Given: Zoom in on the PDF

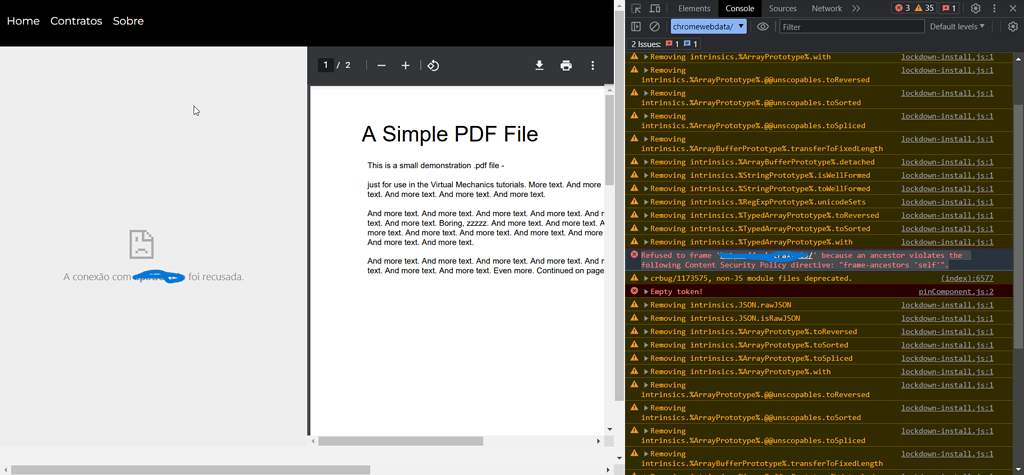Looking at the screenshot, I should coord(405,66).
